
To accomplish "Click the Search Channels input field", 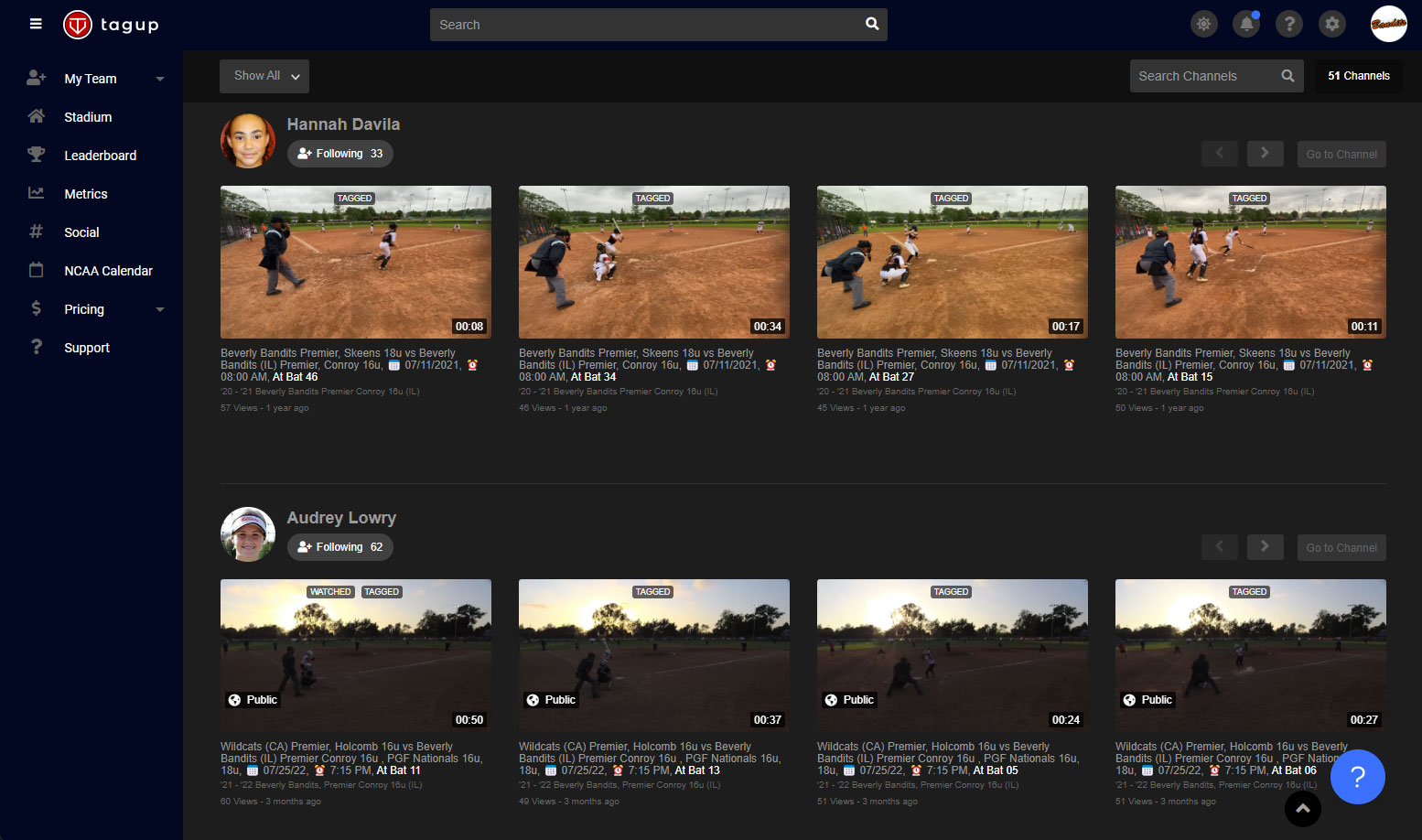I will coord(1203,76).
